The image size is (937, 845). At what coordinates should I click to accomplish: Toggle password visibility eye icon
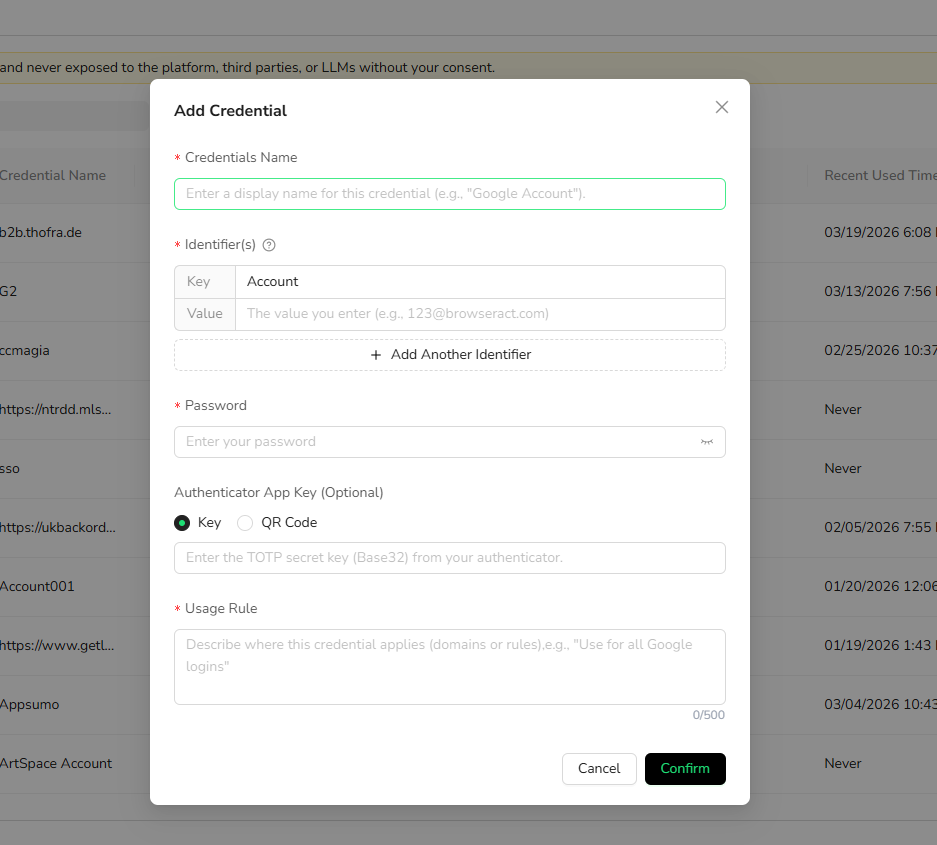click(706, 442)
